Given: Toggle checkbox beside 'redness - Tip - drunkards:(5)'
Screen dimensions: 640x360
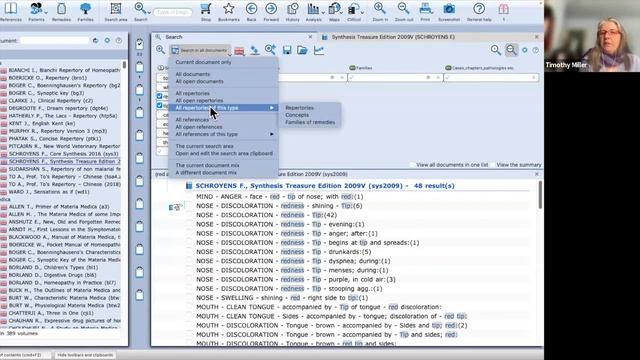Looking at the screenshot, I should pos(189,252).
